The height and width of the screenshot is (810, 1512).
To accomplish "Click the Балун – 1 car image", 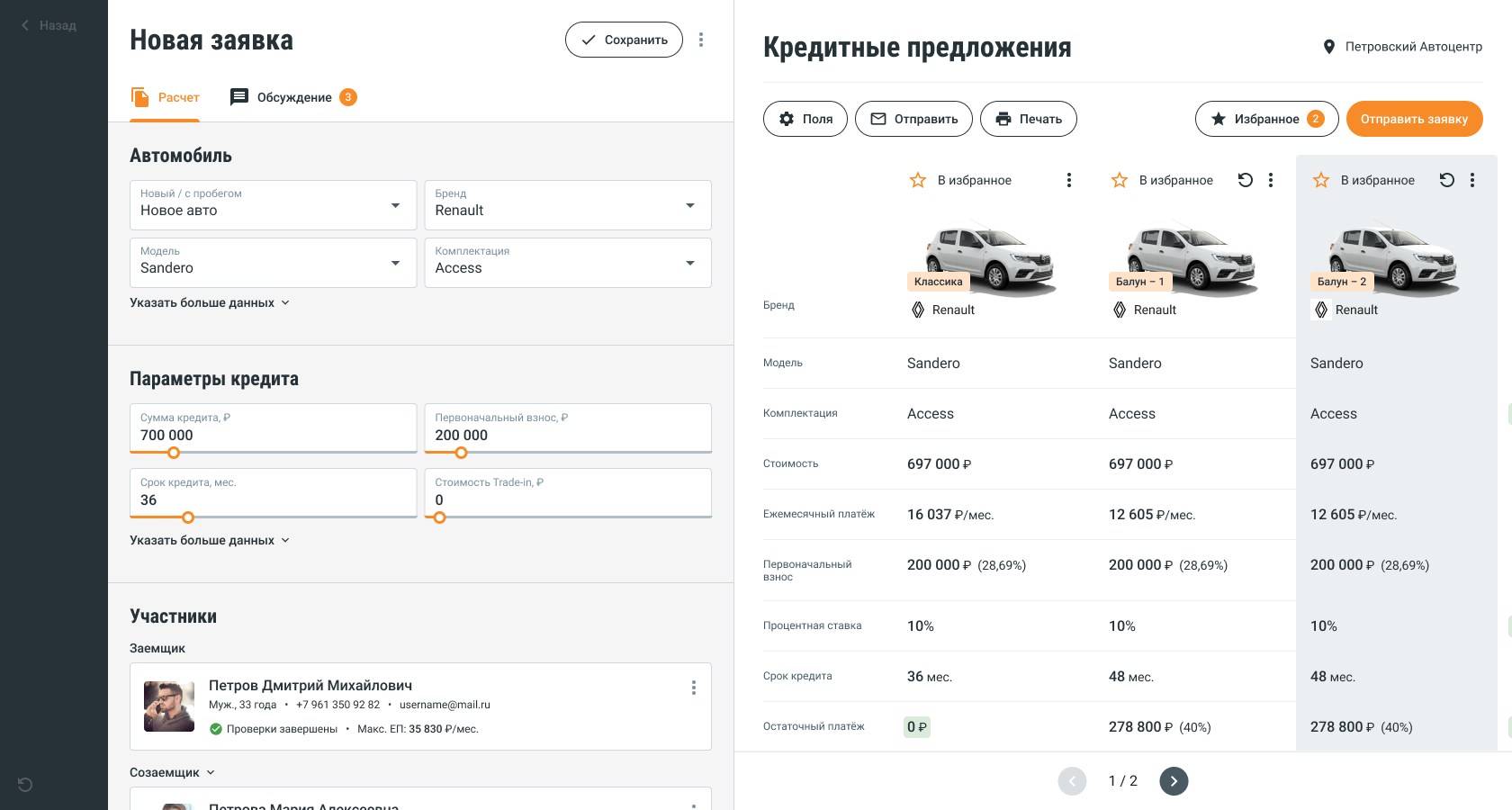I will [x=1192, y=258].
